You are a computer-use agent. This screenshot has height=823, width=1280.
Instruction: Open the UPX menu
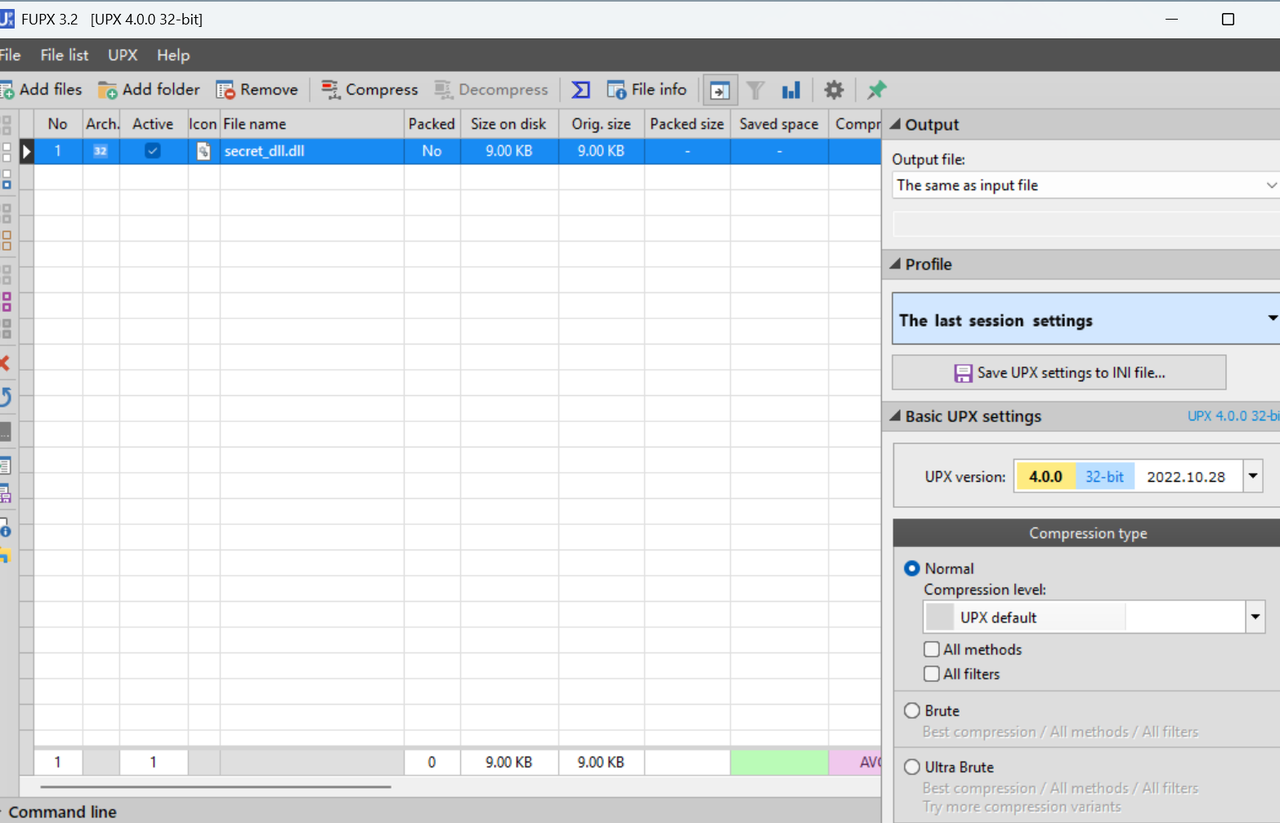123,55
